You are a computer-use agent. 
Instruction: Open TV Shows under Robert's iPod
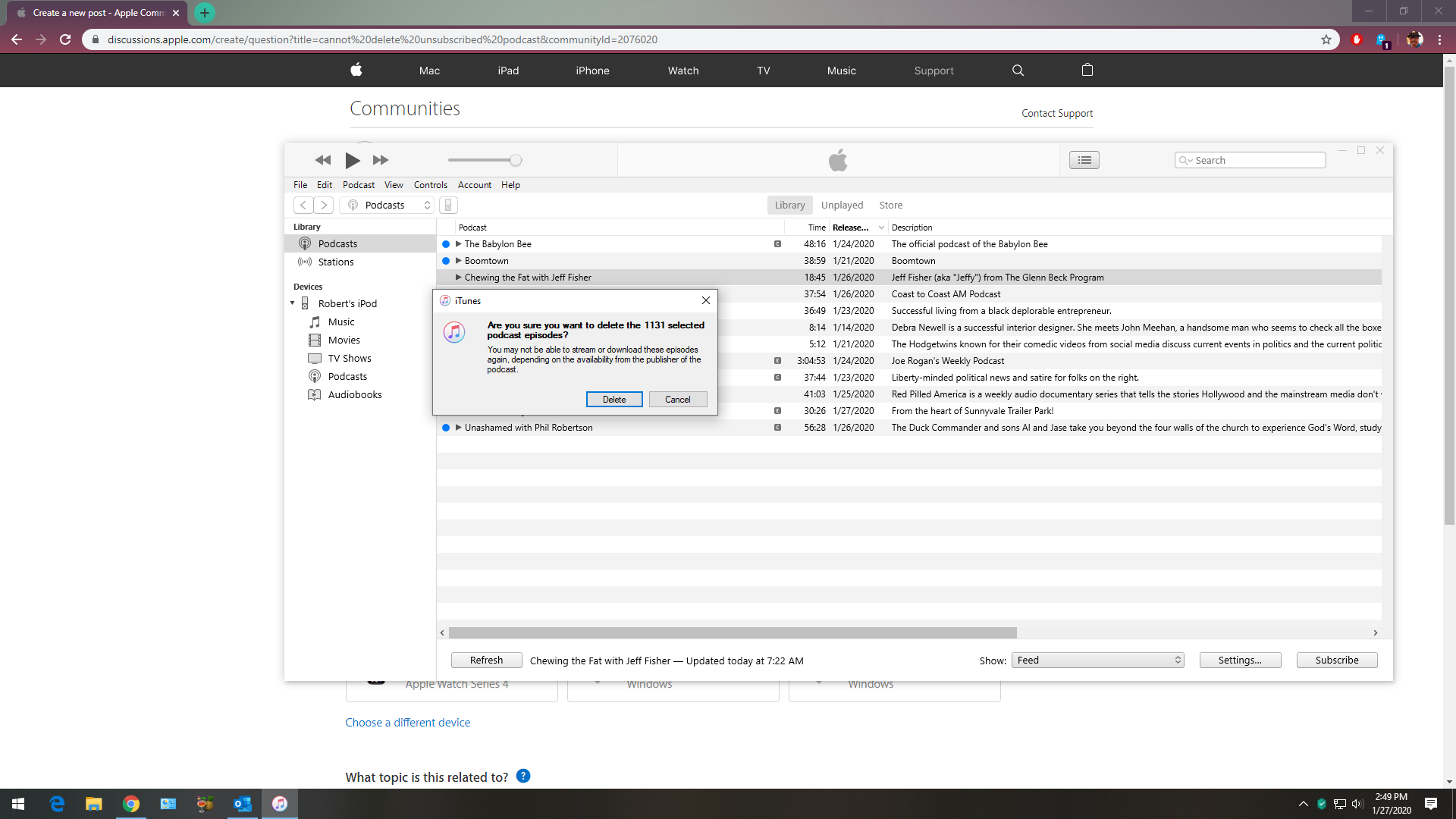349,359
